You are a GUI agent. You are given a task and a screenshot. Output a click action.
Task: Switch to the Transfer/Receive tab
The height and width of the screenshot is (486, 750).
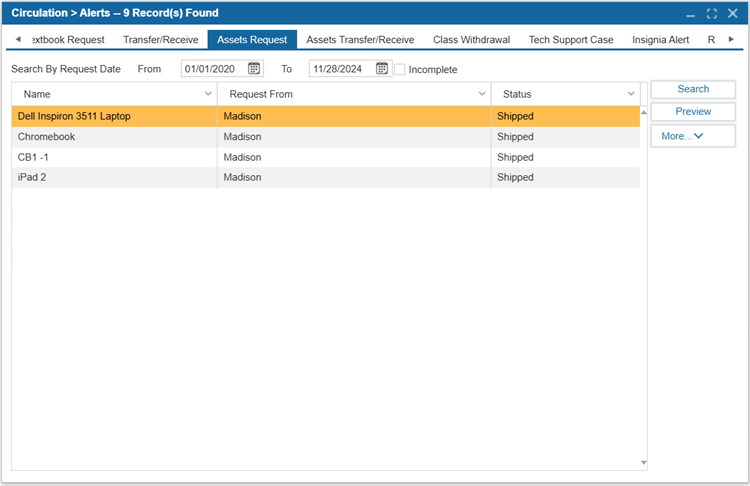click(161, 40)
